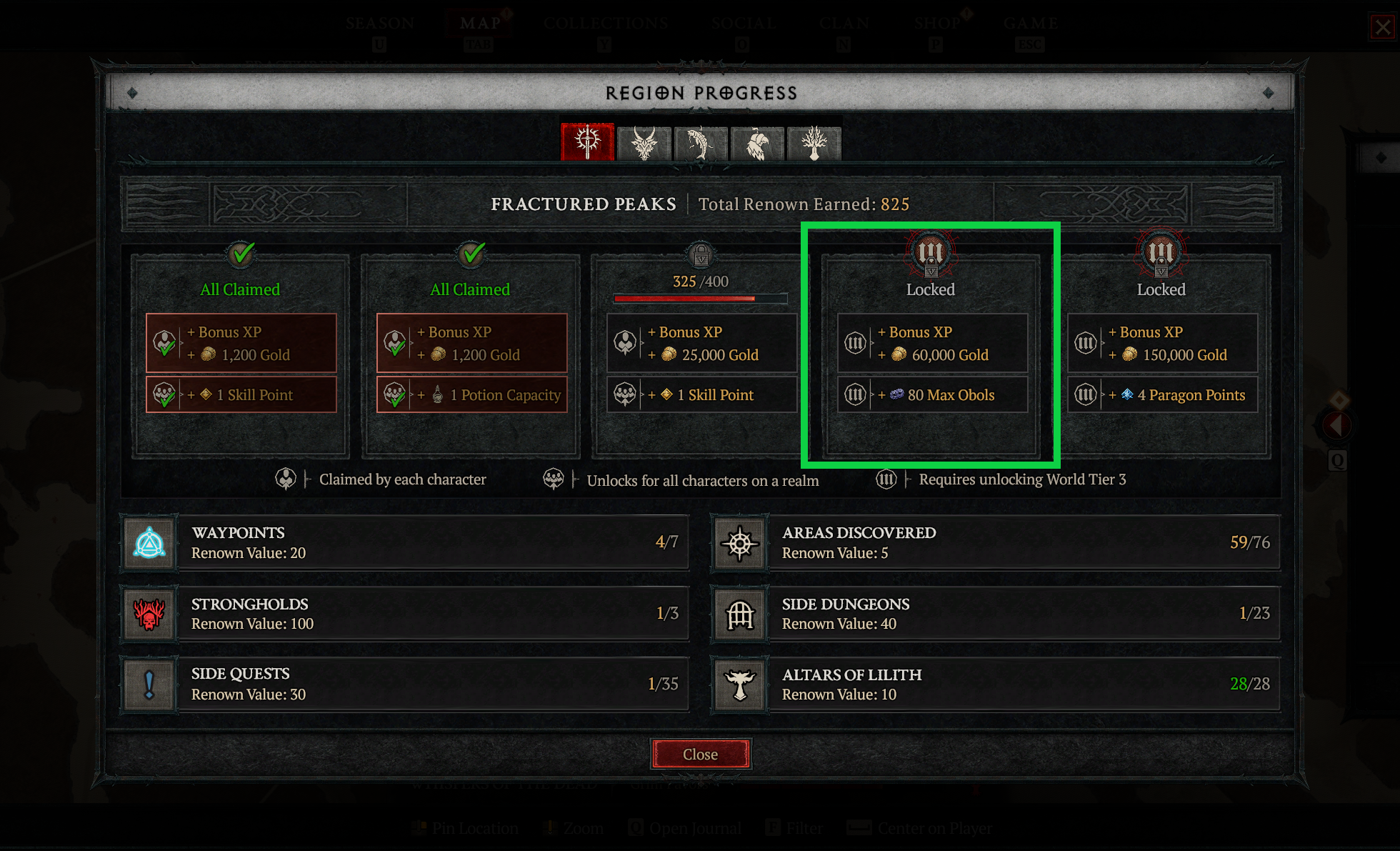Viewport: 1400px width, 851px height.
Task: Select the claimed 1 Potion Capacity reward
Action: tap(471, 394)
